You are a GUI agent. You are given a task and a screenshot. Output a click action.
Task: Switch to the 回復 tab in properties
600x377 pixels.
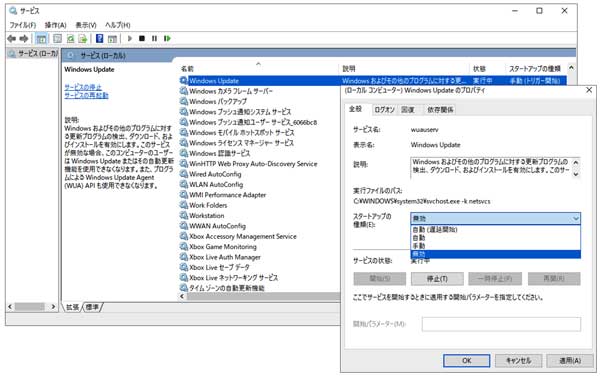click(408, 110)
